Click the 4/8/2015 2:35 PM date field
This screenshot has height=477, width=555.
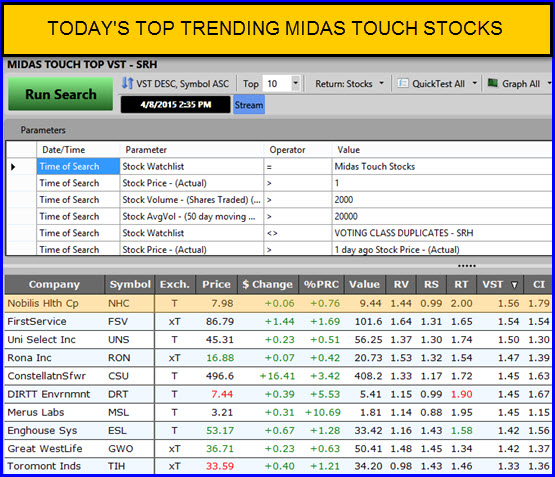(x=176, y=105)
